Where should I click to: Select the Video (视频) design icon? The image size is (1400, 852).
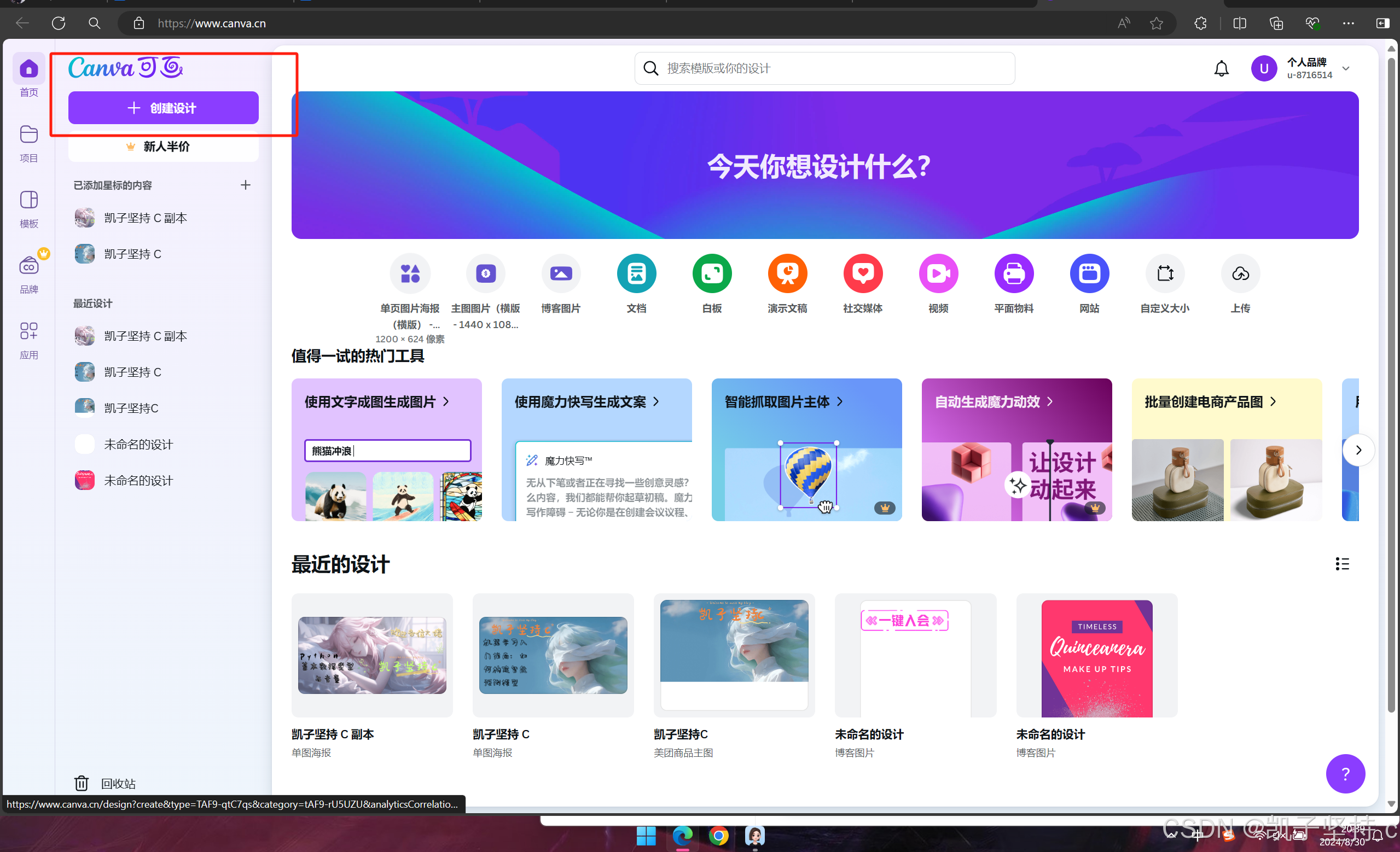(x=938, y=273)
